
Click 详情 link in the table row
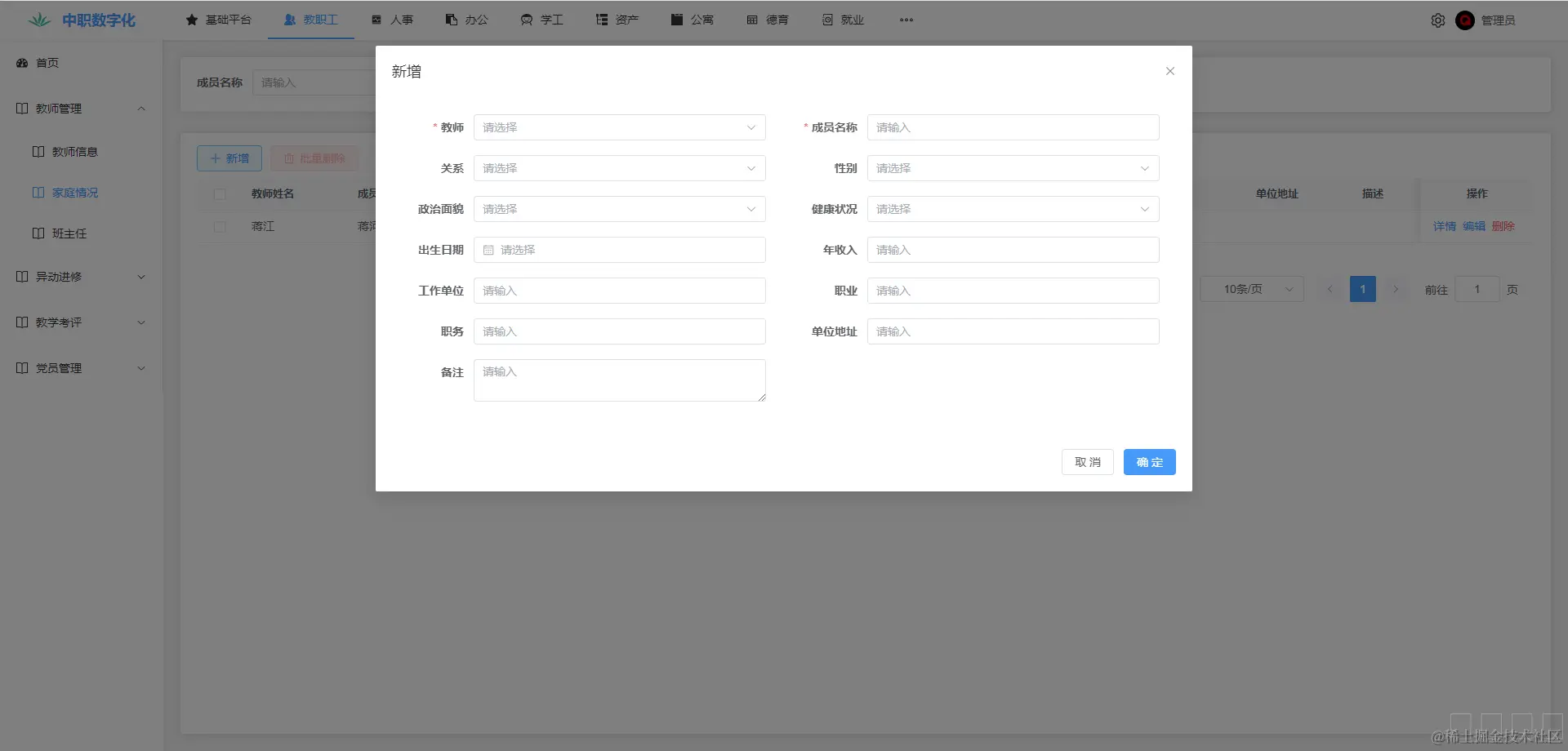pyautogui.click(x=1445, y=226)
